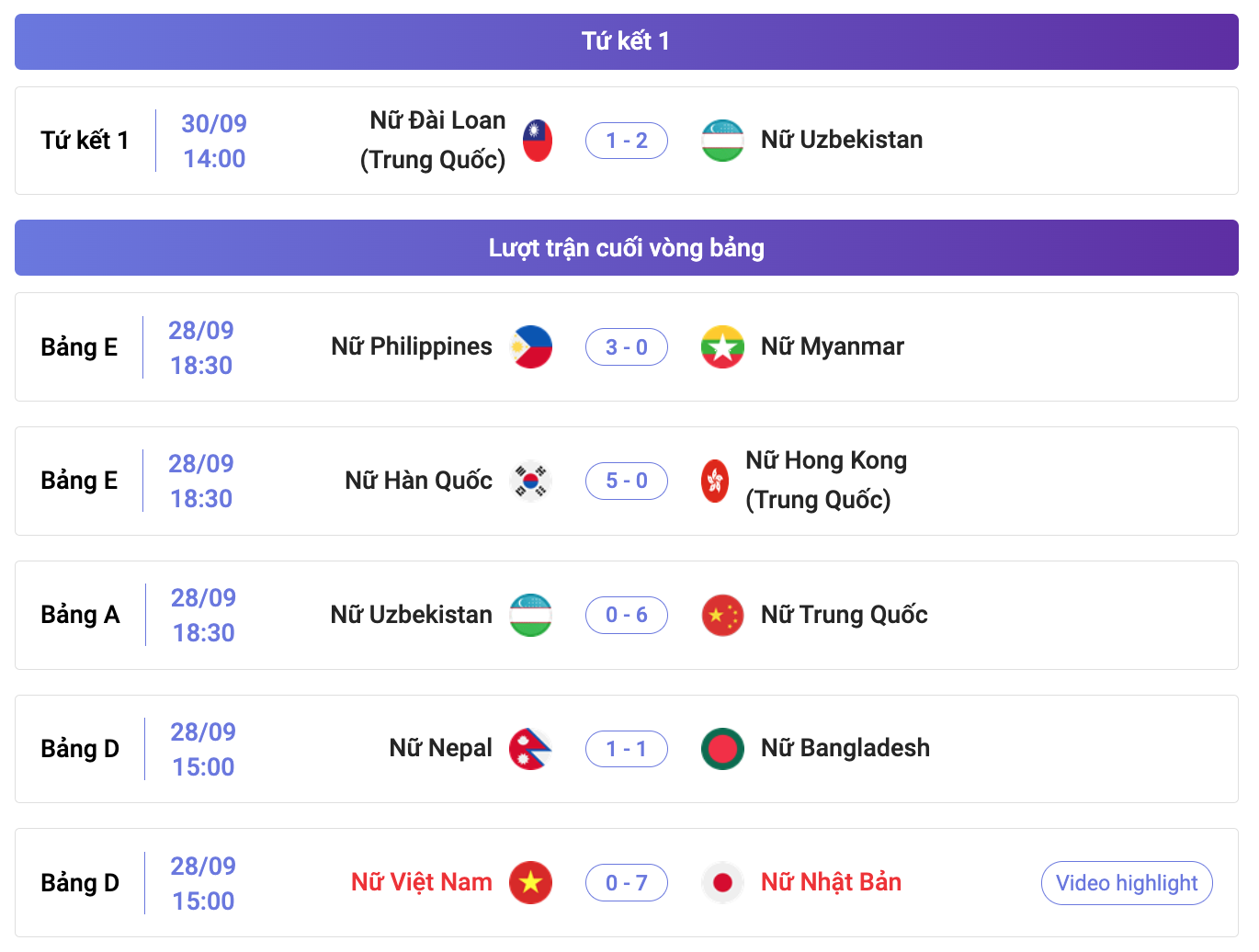Click the Taiwan flag icon in Tứ kết 1
Screen dimensions: 1259x952
point(538,141)
